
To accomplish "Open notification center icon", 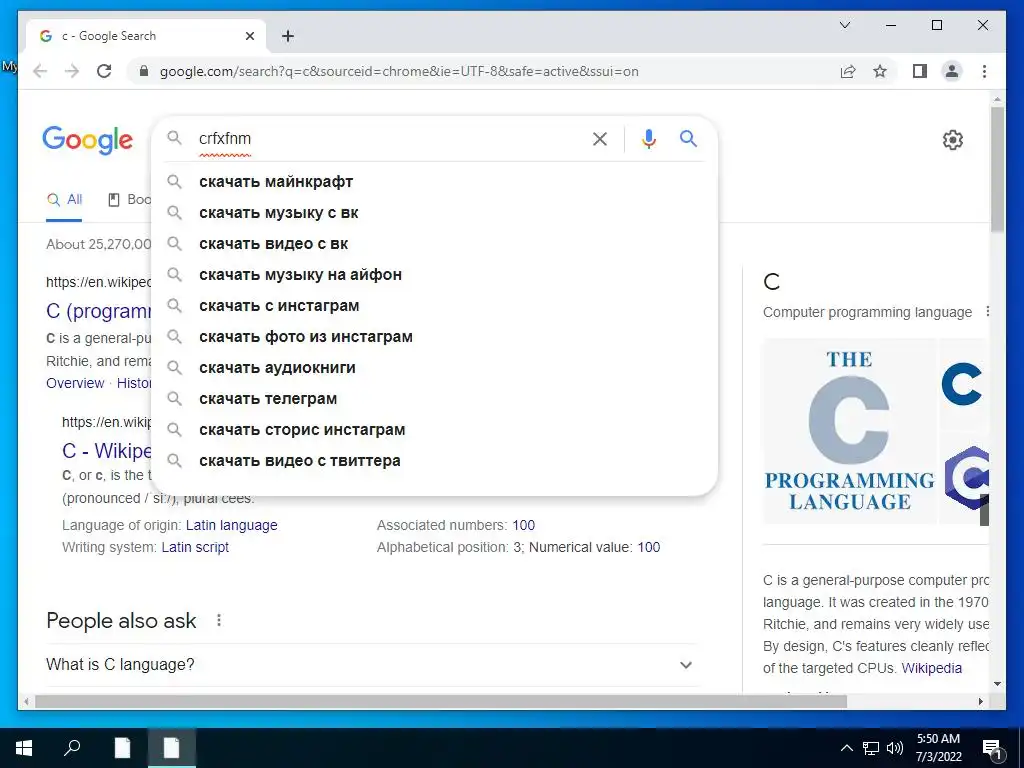I will 992,748.
